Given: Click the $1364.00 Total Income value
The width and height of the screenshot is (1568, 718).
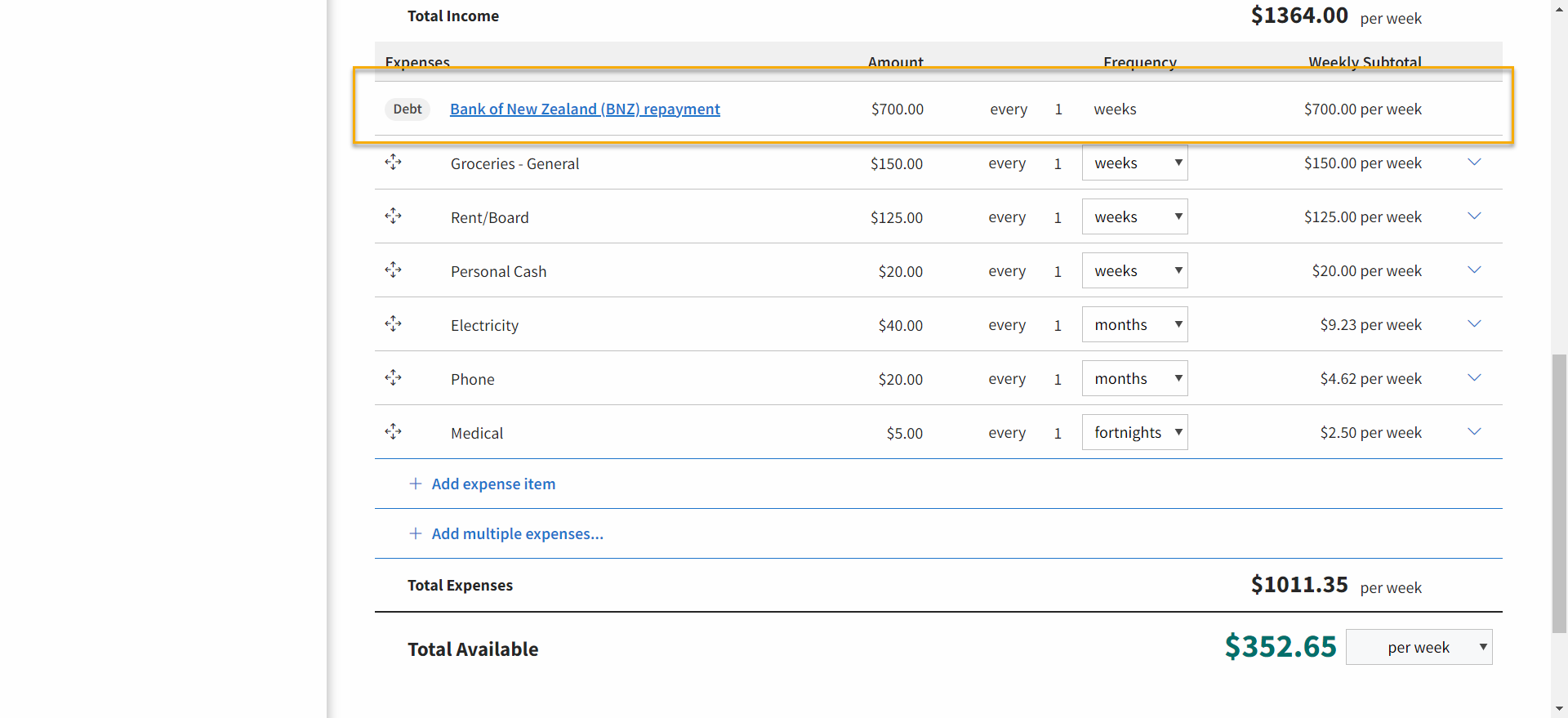Looking at the screenshot, I should 1299,16.
